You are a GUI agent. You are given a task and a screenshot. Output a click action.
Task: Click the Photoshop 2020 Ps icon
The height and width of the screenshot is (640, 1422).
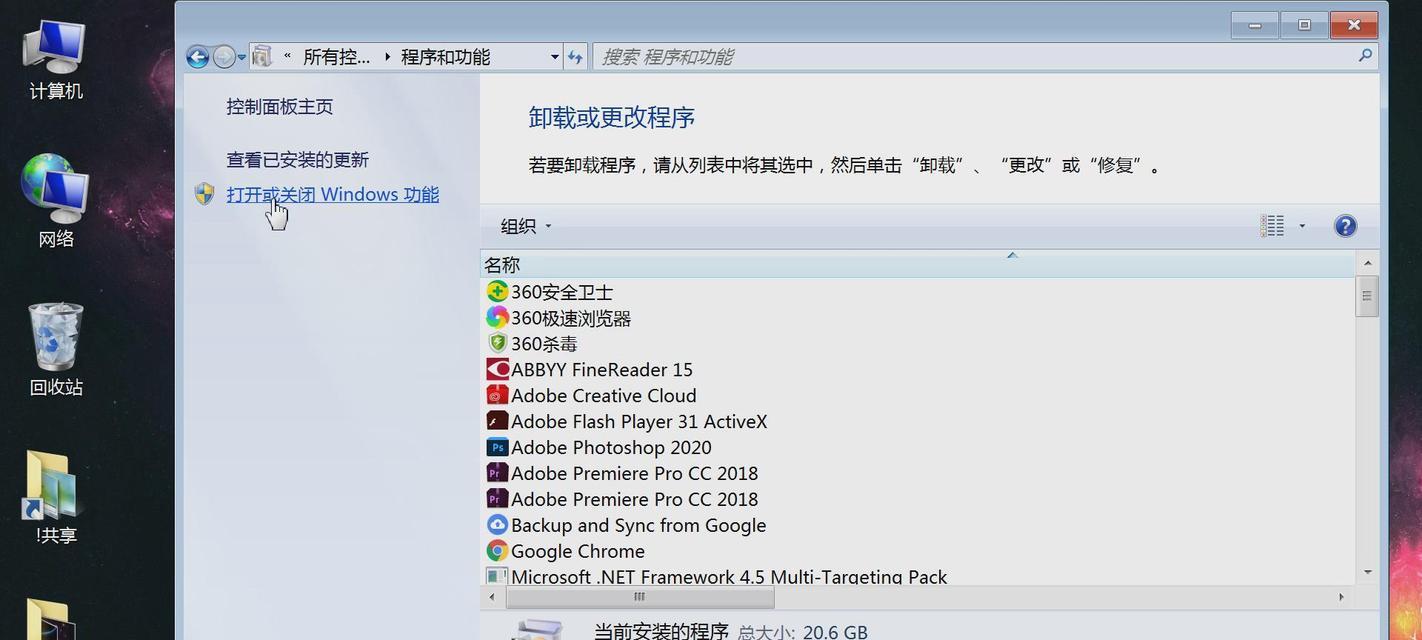click(x=497, y=447)
